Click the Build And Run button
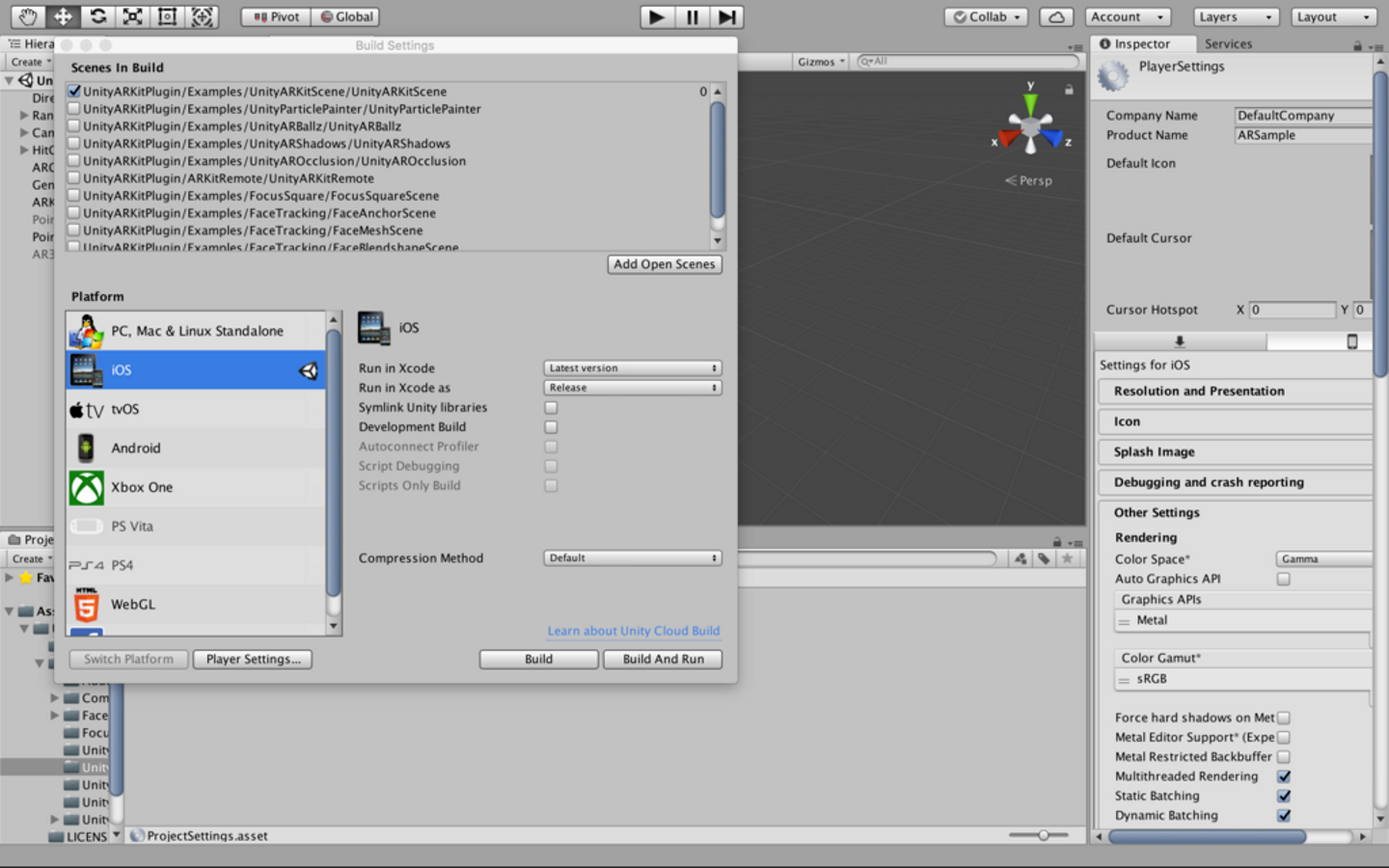Screen dimensions: 1389x868 tap(663, 660)
